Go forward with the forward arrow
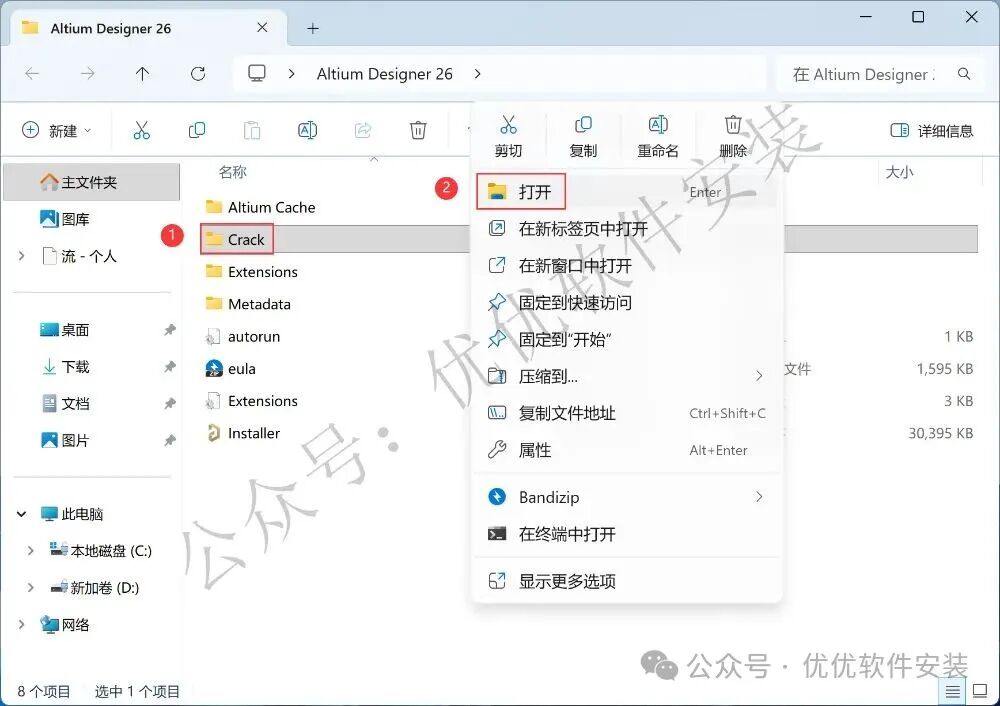 pos(87,74)
